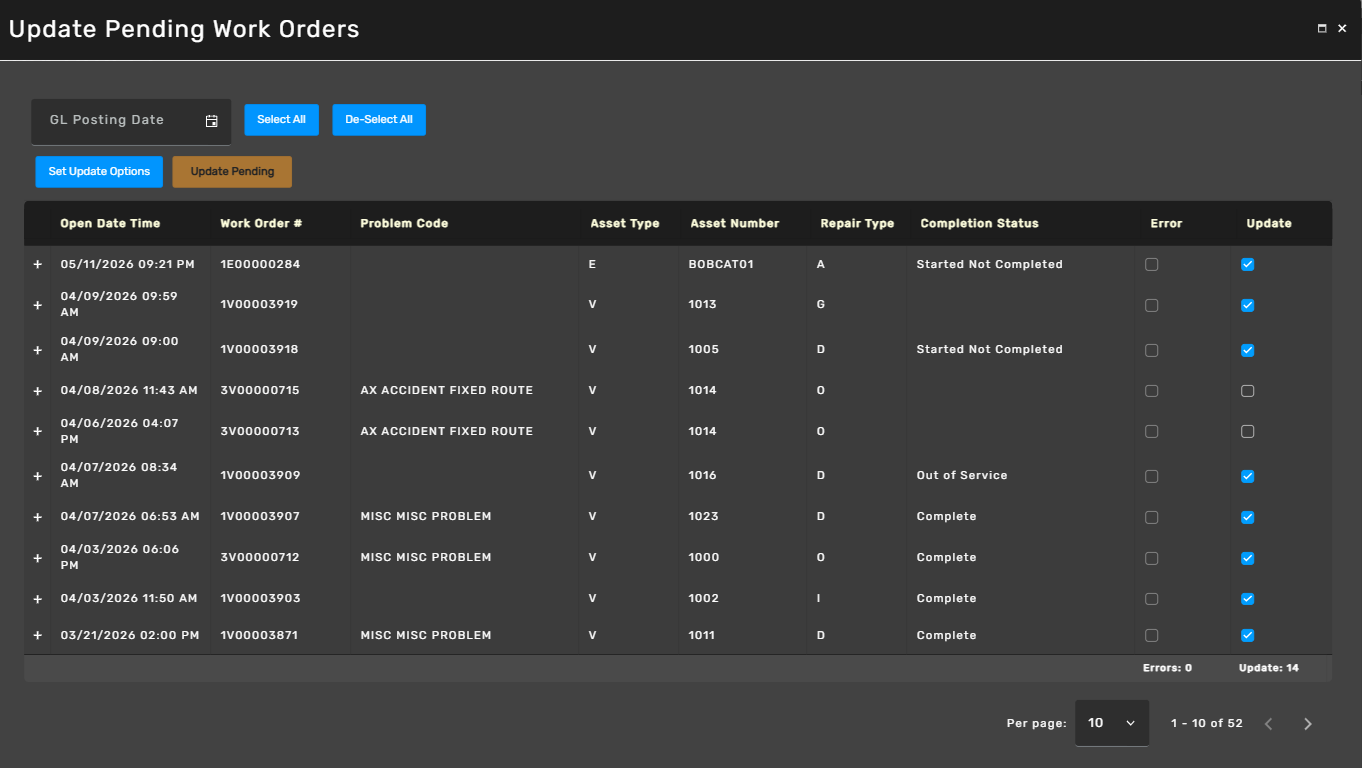Open the Per page dropdown

tap(1112, 723)
